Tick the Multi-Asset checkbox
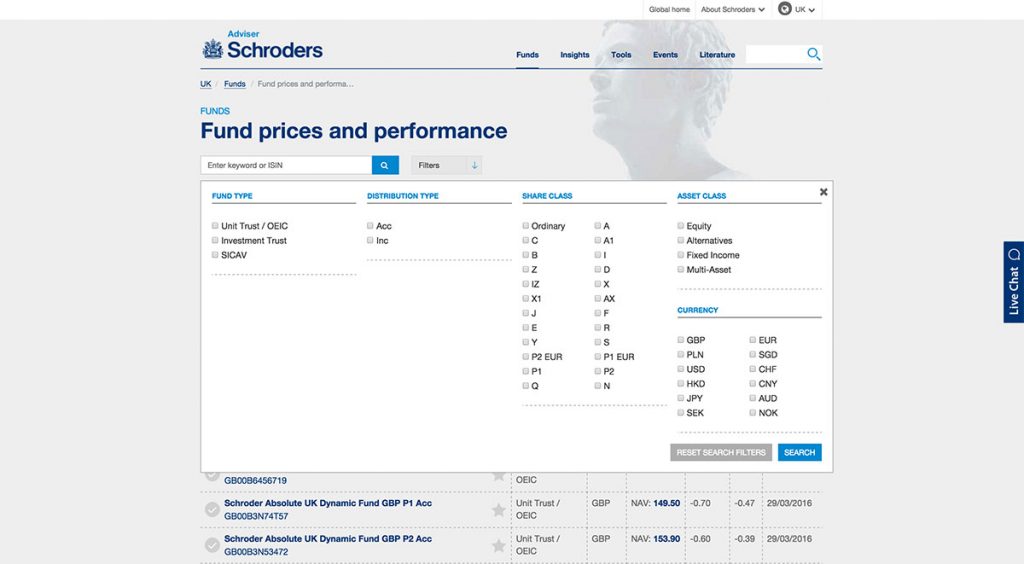The image size is (1024, 564). (680, 269)
